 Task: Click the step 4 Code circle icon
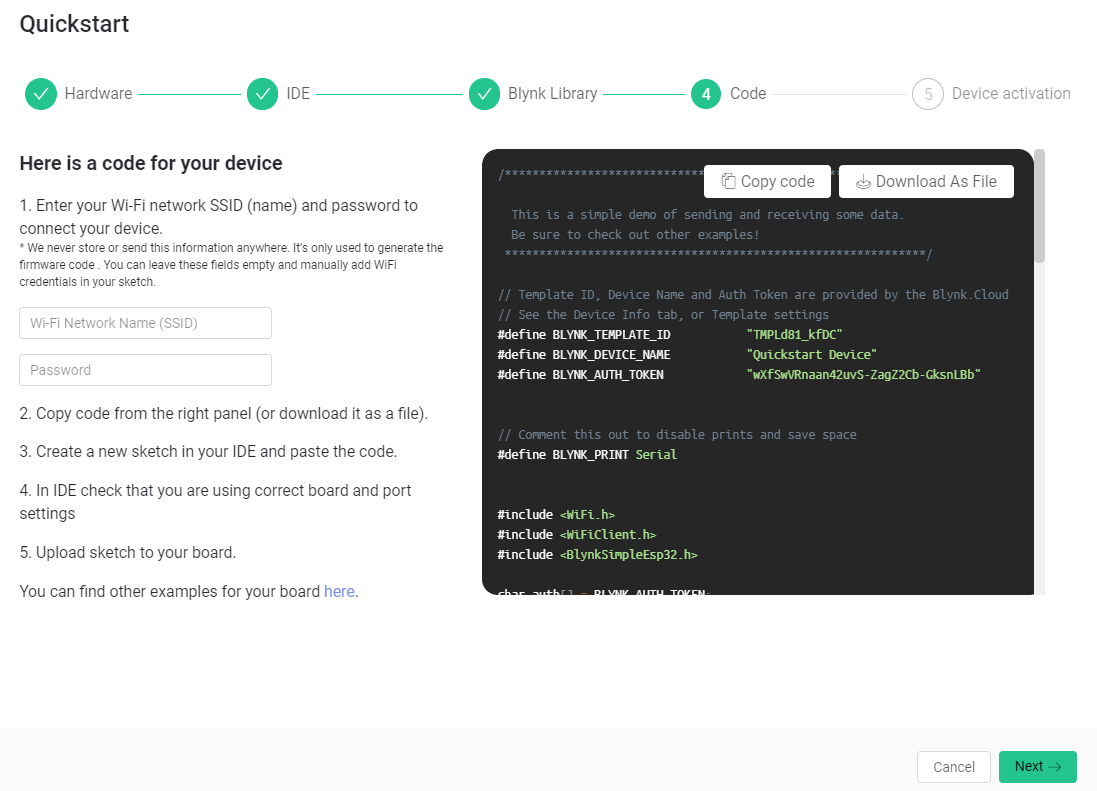[x=706, y=94]
